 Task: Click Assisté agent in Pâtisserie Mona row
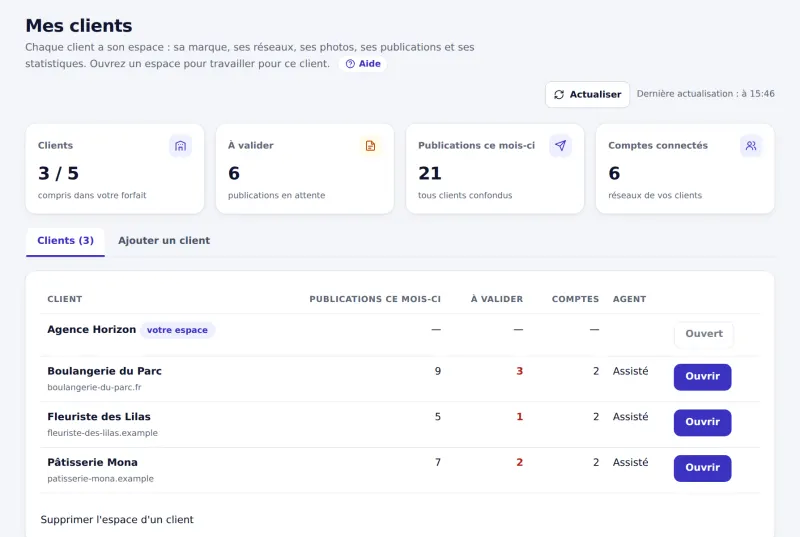click(631, 463)
